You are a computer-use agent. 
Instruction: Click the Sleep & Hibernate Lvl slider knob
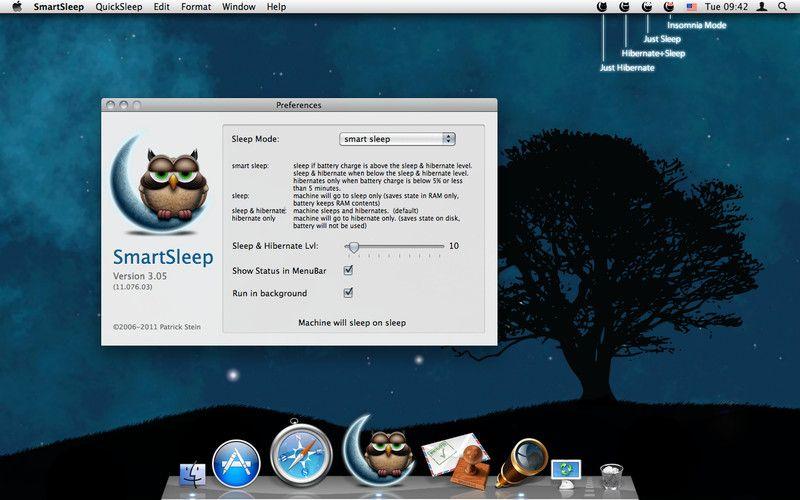click(353, 247)
